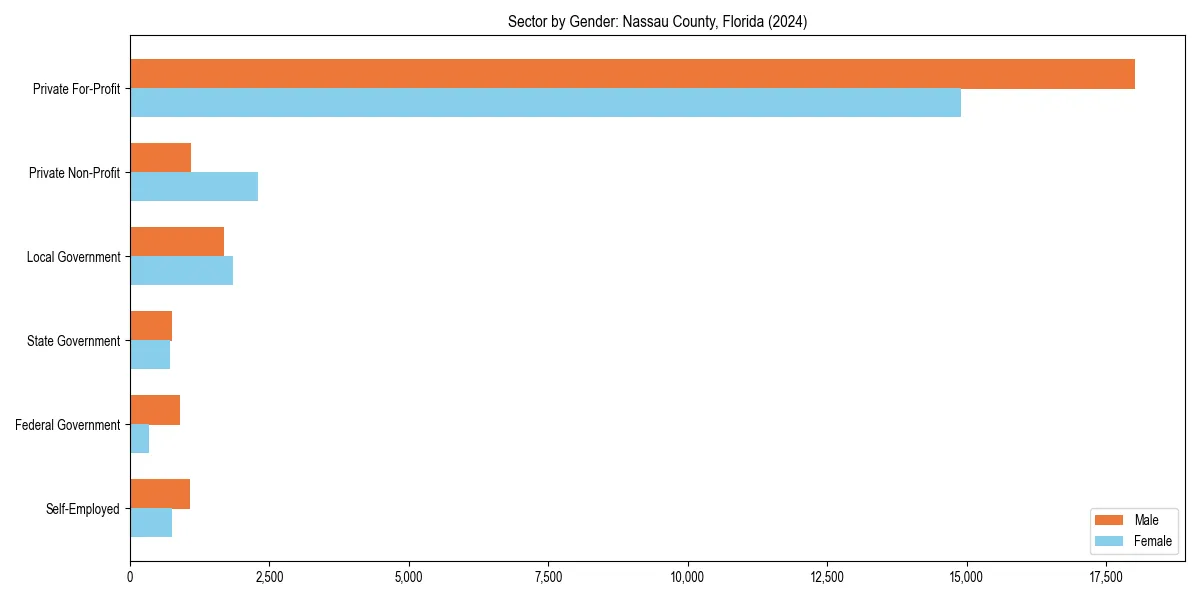This screenshot has height=600, width=1200.
Task: Click the Private For-Profit axis label
Action: (76, 89)
